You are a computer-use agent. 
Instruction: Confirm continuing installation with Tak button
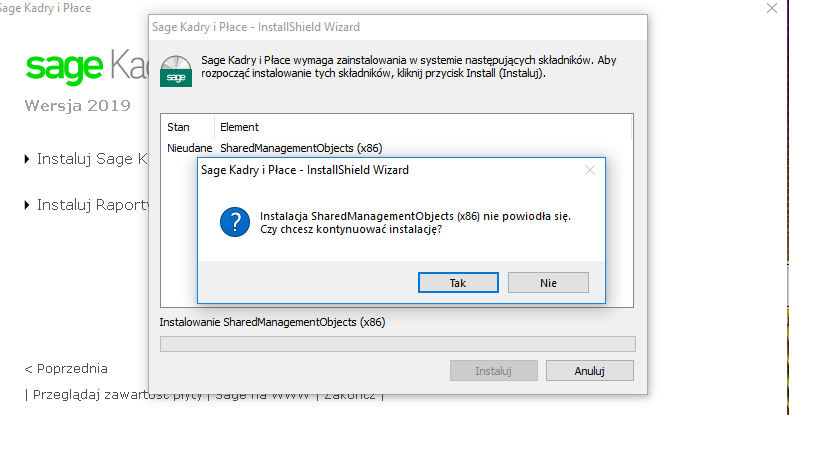pos(458,282)
